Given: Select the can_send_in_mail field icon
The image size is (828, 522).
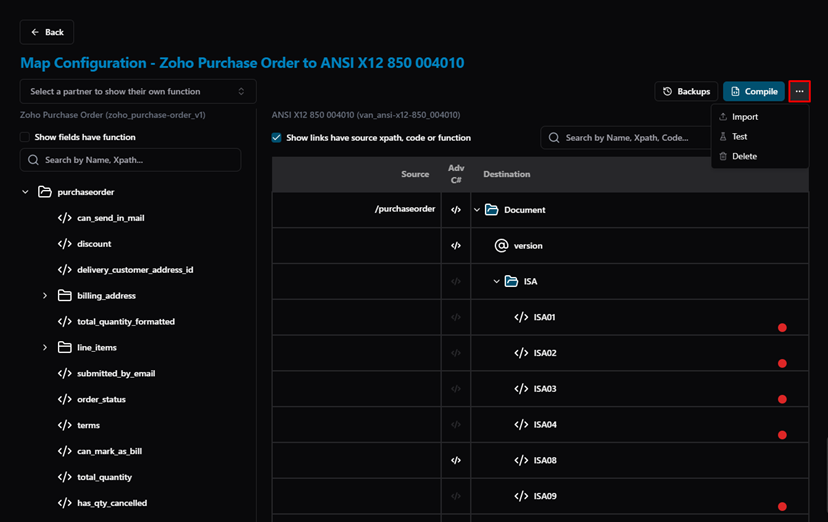Looking at the screenshot, I should pos(64,218).
